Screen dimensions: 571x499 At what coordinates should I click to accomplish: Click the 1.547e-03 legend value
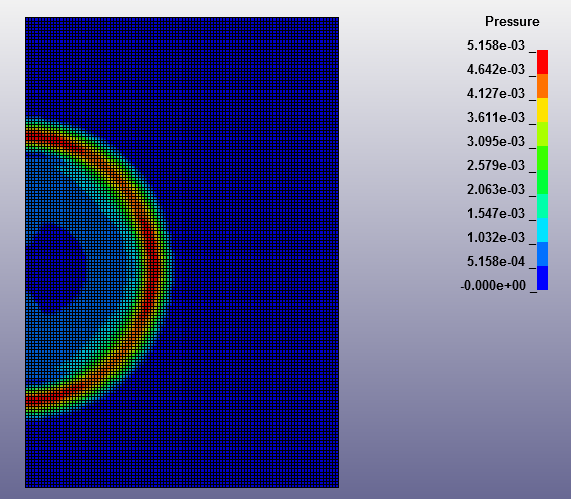tap(496, 213)
